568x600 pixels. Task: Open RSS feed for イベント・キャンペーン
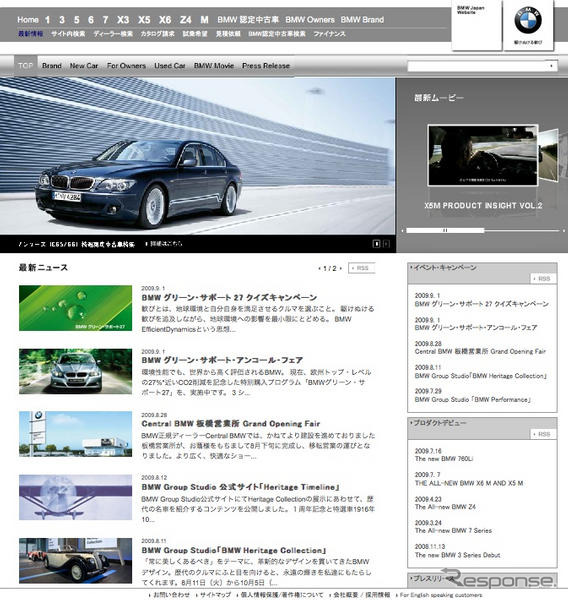tap(543, 278)
